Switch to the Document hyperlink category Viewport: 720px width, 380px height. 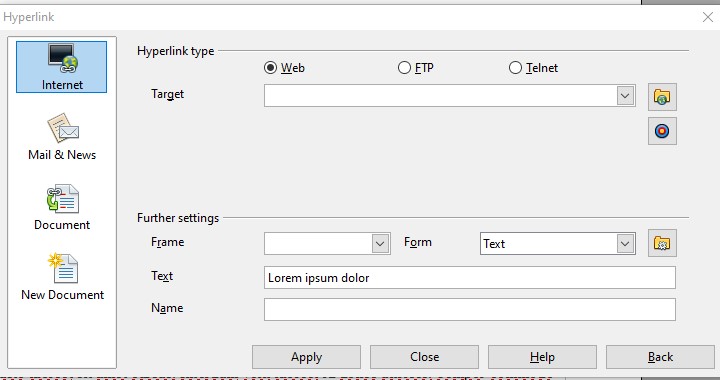point(62,207)
